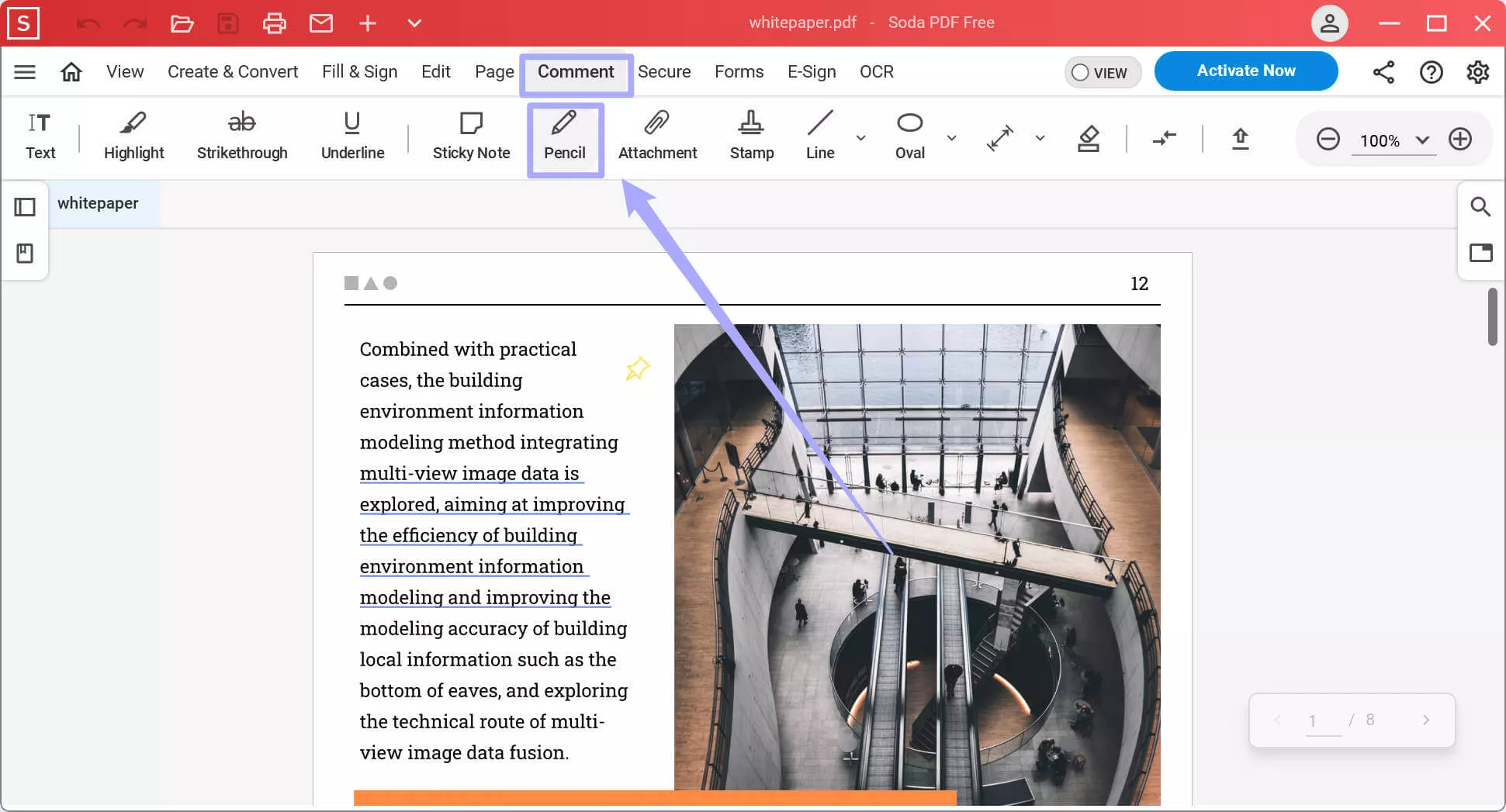The height and width of the screenshot is (812, 1506).
Task: Toggle the bookmarks panel icon
Action: pyautogui.click(x=25, y=253)
